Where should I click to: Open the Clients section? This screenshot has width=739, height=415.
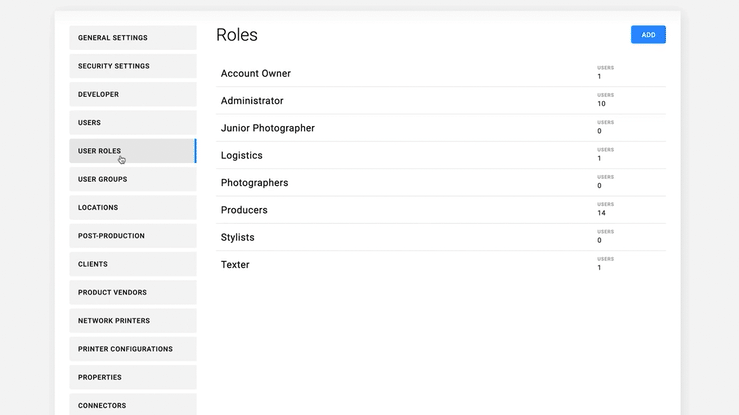coord(133,264)
